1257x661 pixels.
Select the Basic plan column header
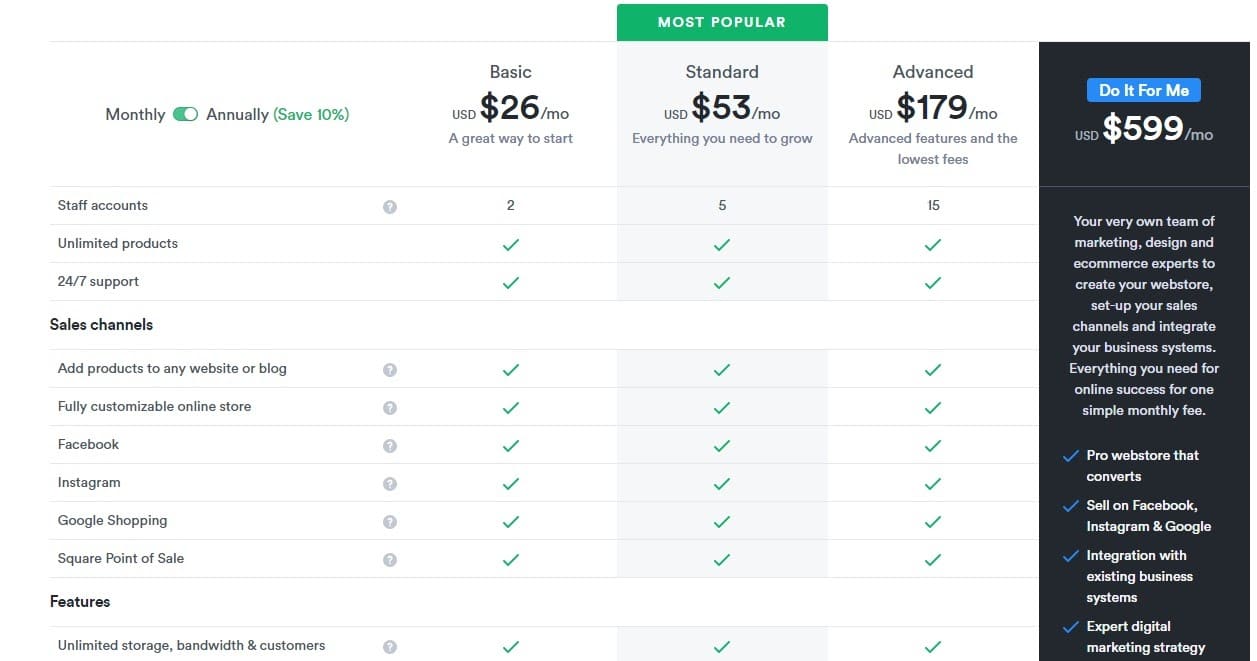(x=510, y=71)
